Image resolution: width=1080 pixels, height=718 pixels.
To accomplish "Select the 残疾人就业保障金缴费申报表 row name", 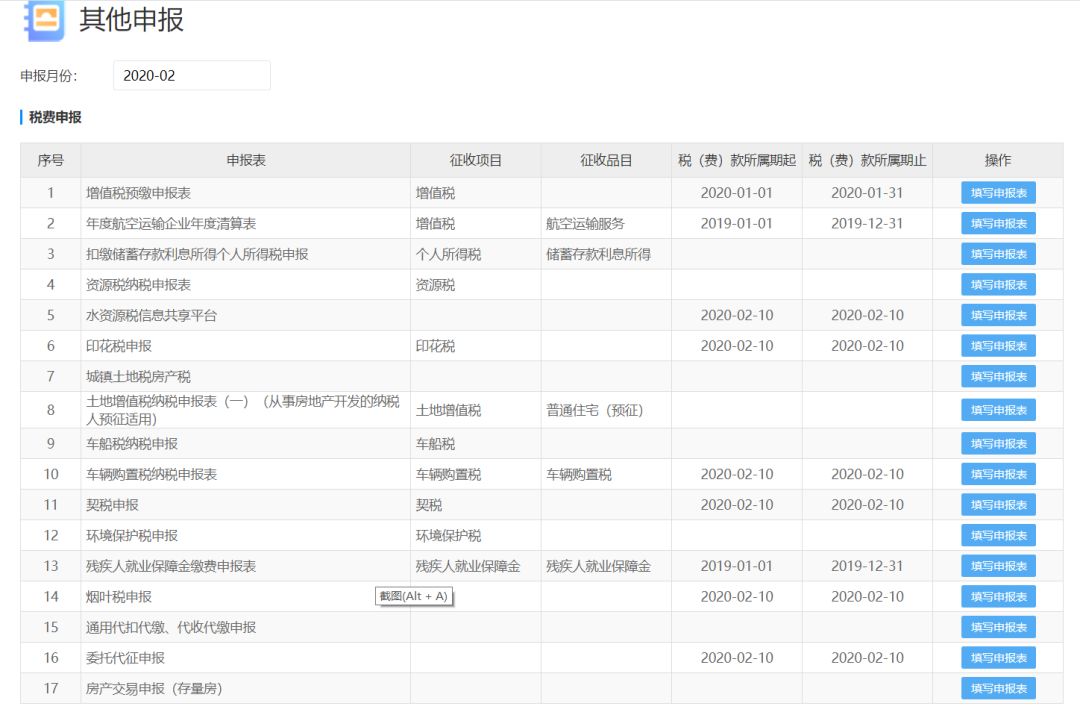I will tap(171, 566).
